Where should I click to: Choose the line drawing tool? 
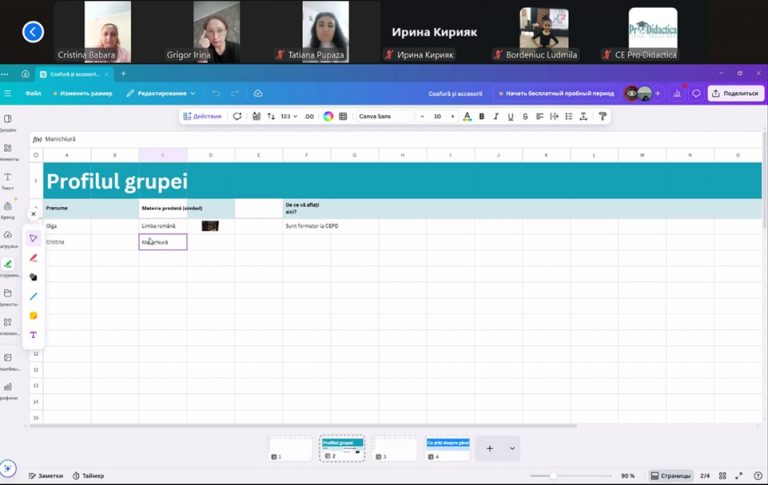pos(33,296)
